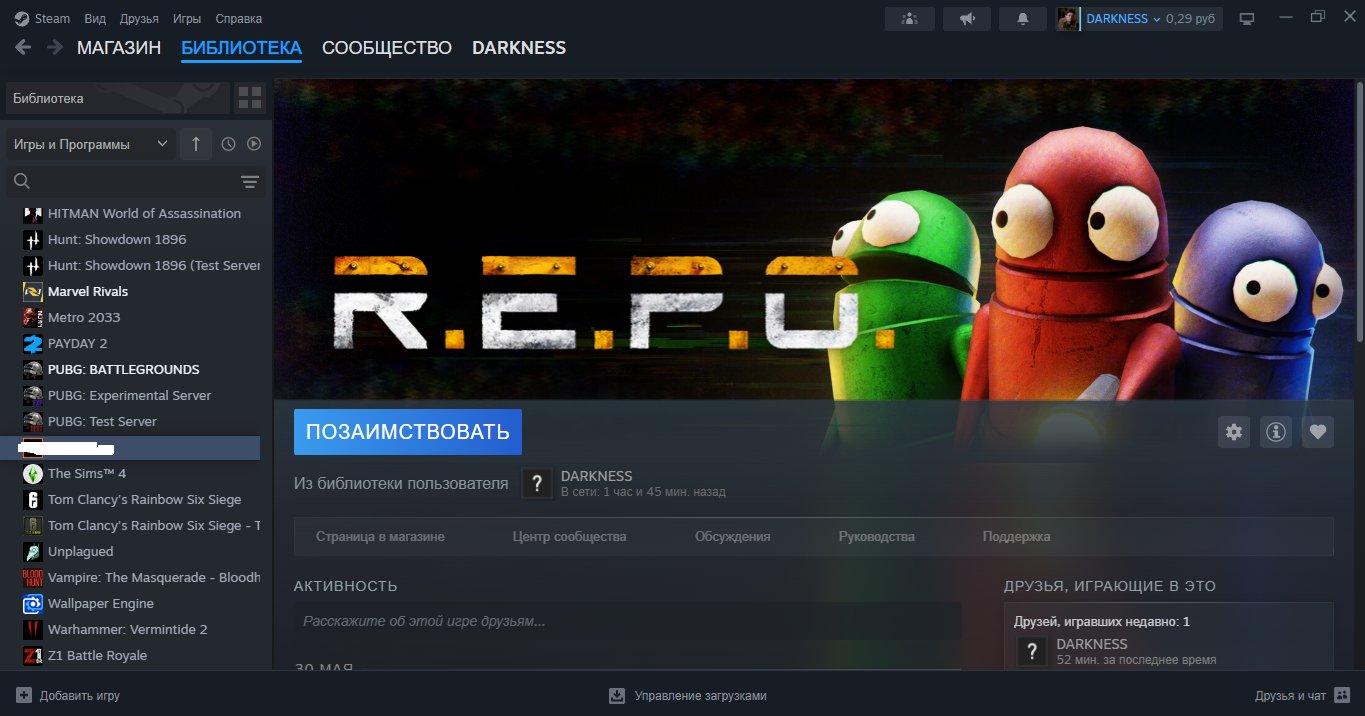This screenshot has width=1365, height=716.
Task: Toggle favorite with the heart icon
Action: pyautogui.click(x=1318, y=432)
